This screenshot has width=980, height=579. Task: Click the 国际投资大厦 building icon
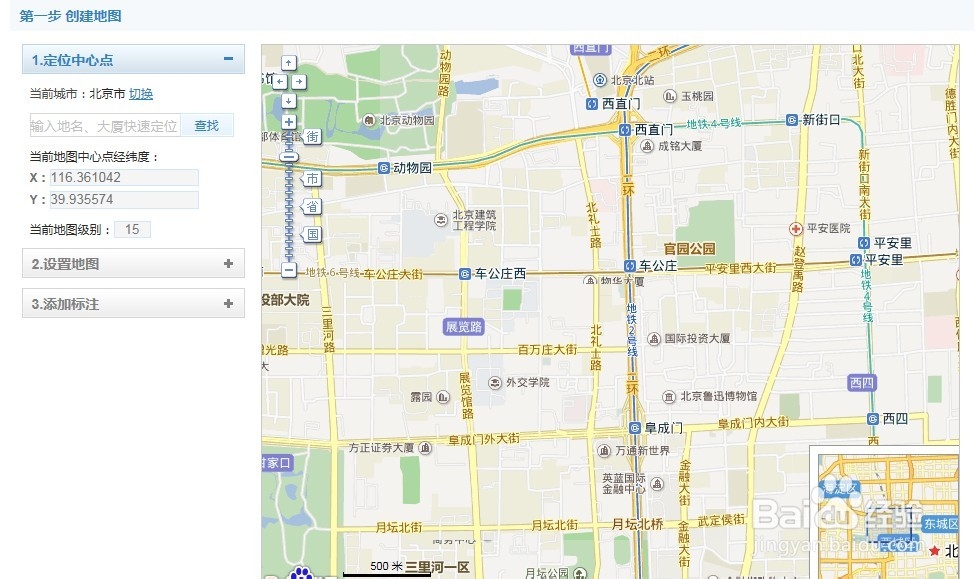[x=654, y=339]
